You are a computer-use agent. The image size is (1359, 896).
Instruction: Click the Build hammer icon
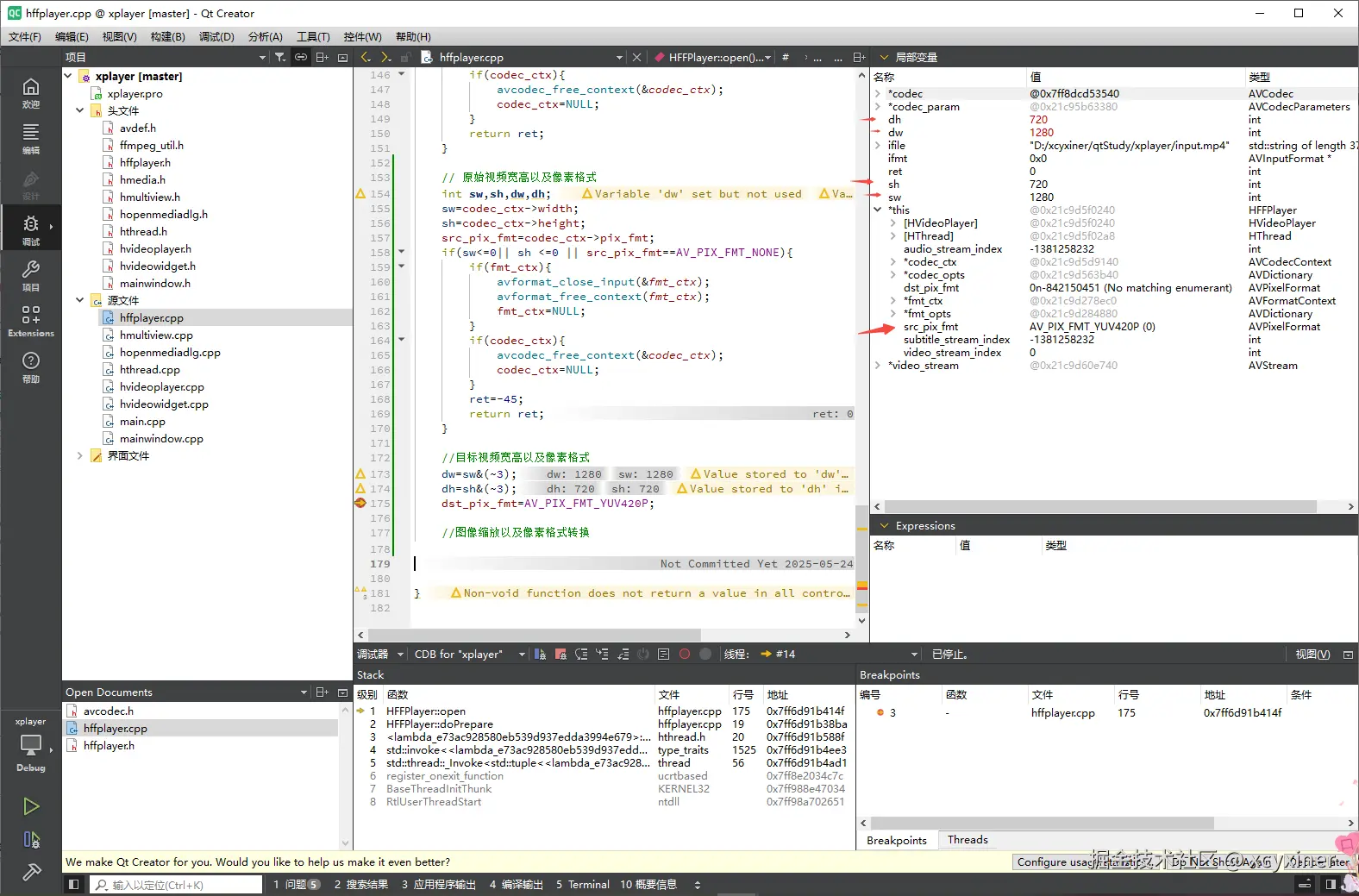[31, 872]
